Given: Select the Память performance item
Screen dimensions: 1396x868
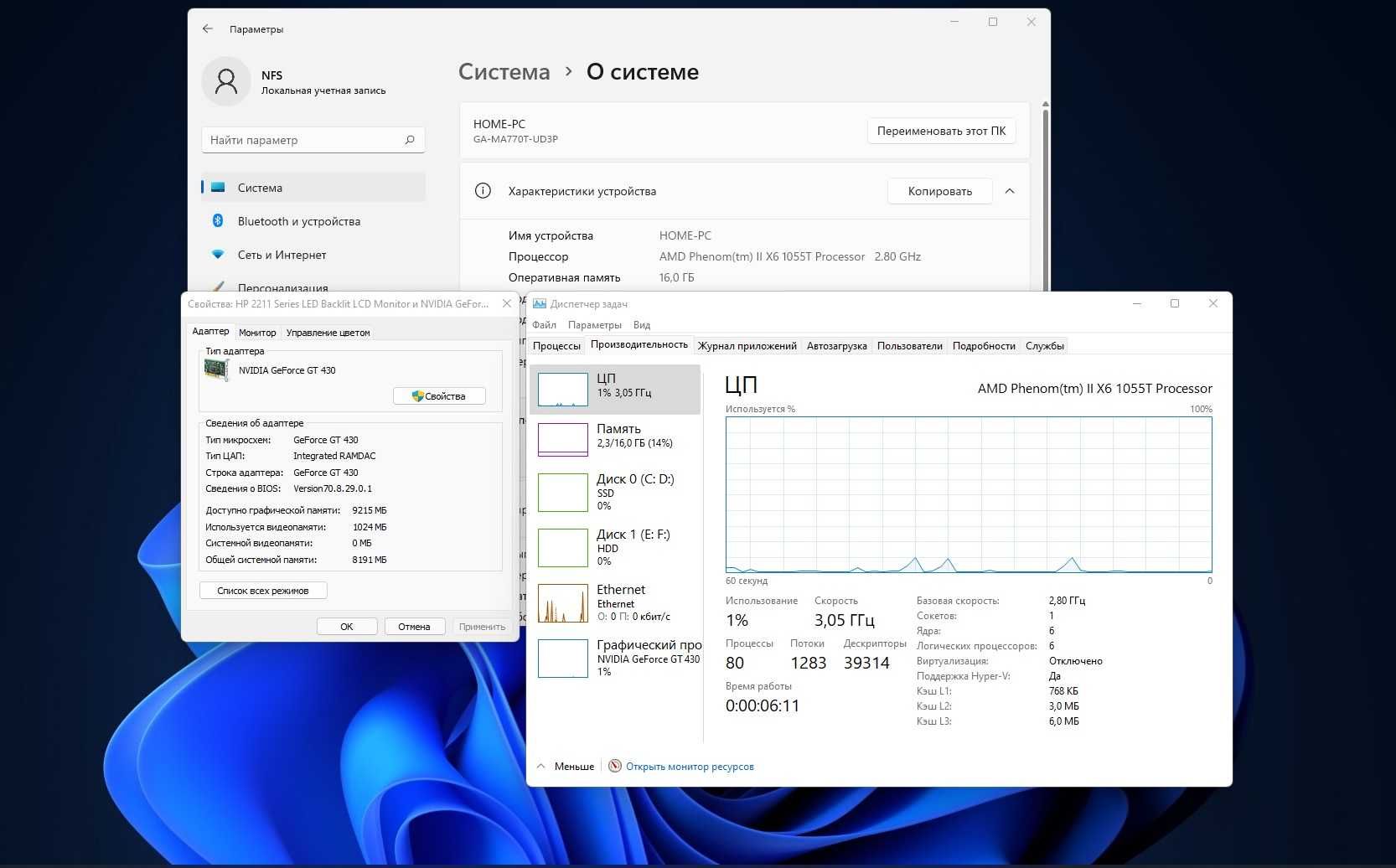Looking at the screenshot, I should coord(615,439).
